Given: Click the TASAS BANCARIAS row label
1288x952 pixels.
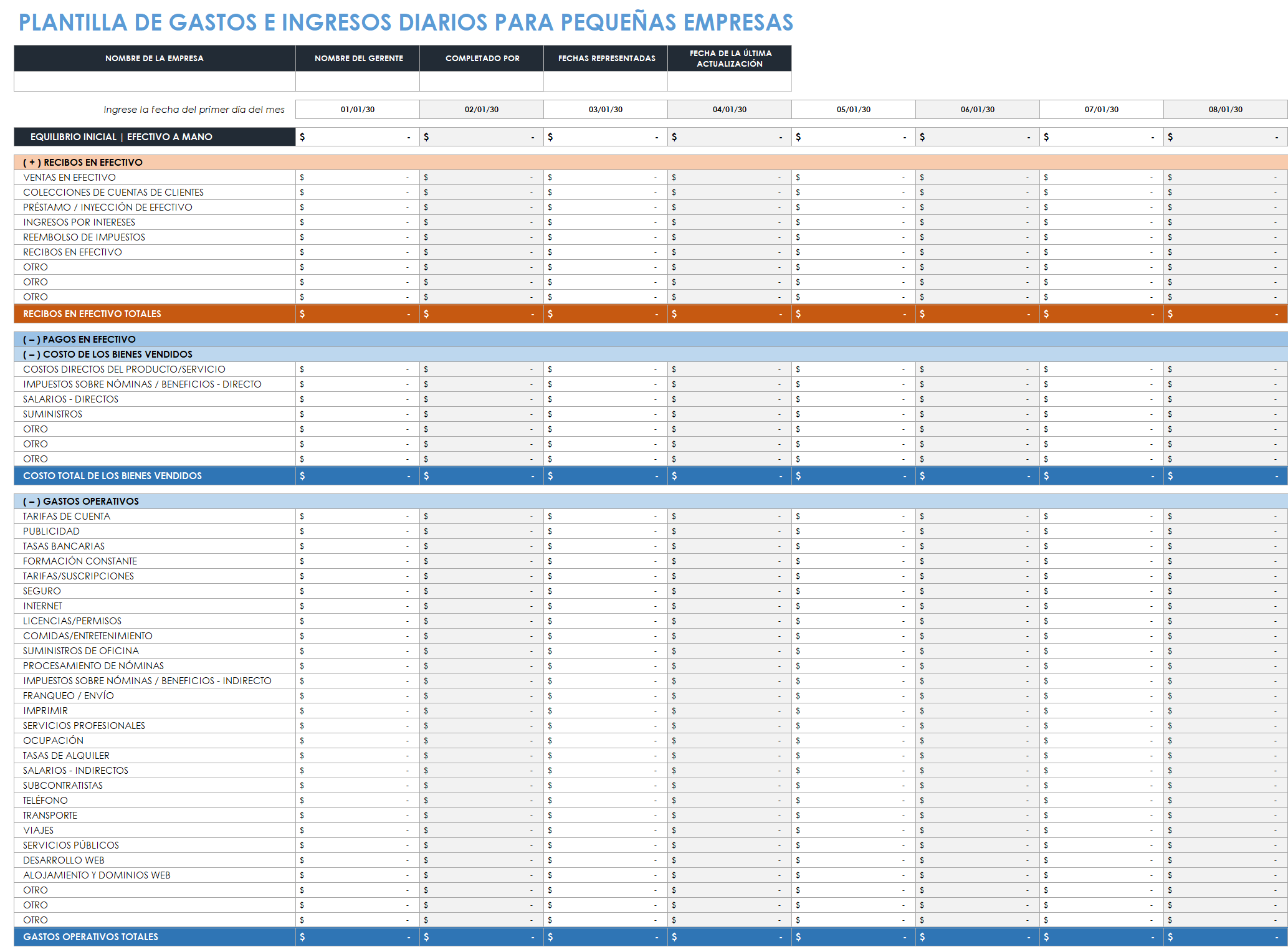Looking at the screenshot, I should point(64,546).
